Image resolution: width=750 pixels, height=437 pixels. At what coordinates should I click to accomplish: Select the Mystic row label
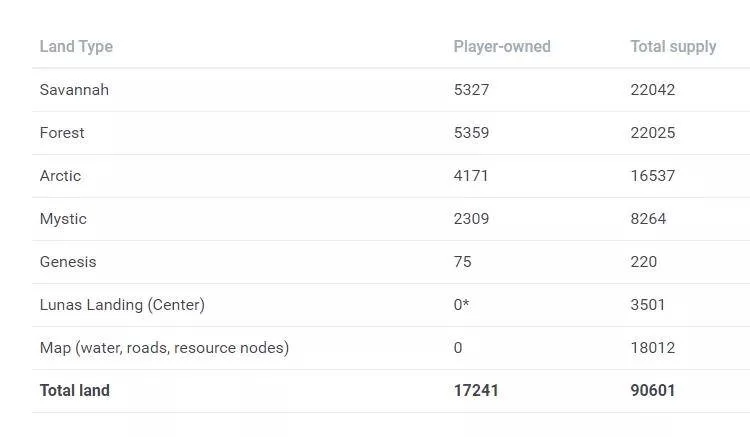pyautogui.click(x=63, y=219)
